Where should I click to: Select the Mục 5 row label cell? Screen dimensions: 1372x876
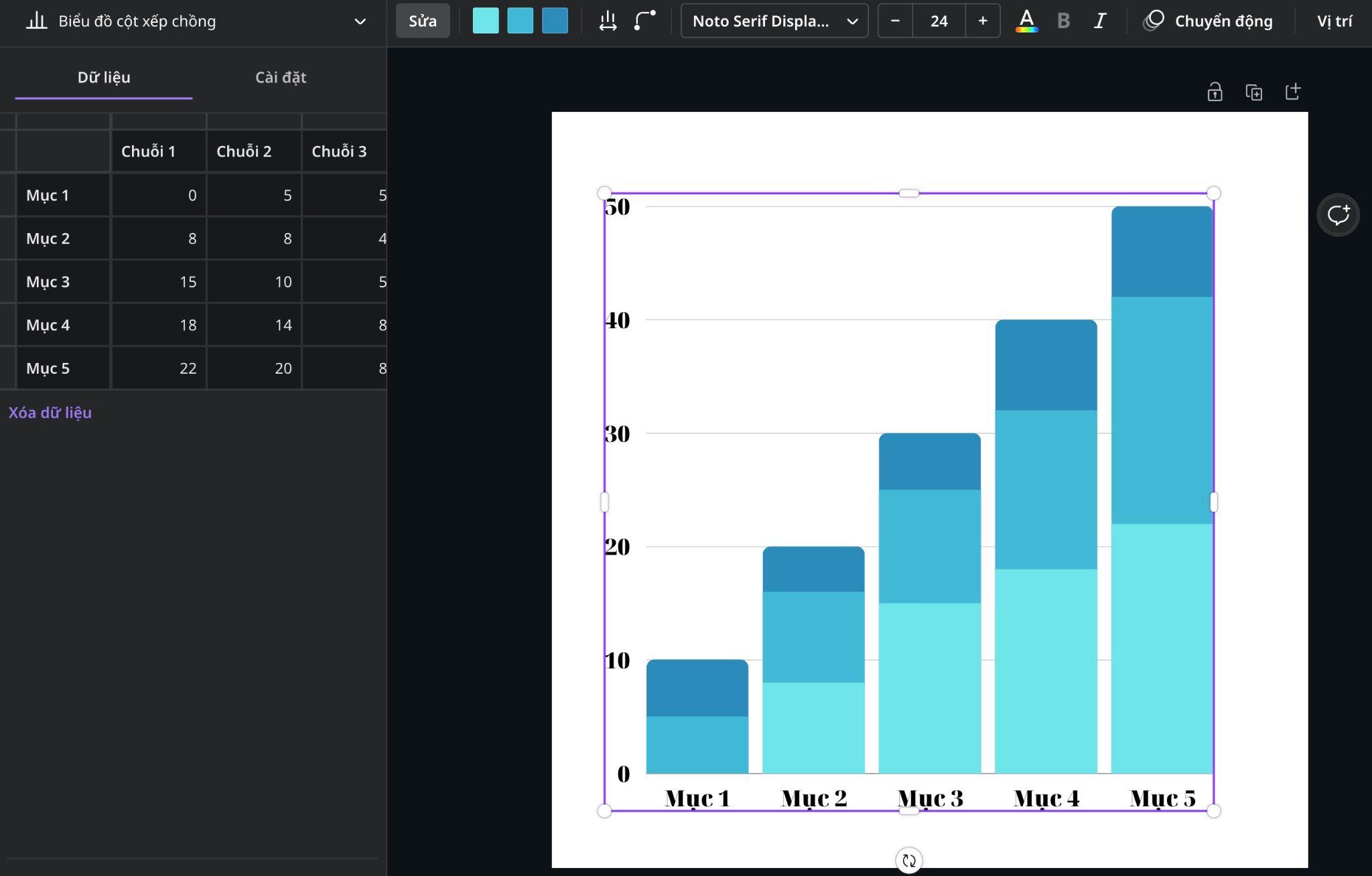tap(63, 368)
